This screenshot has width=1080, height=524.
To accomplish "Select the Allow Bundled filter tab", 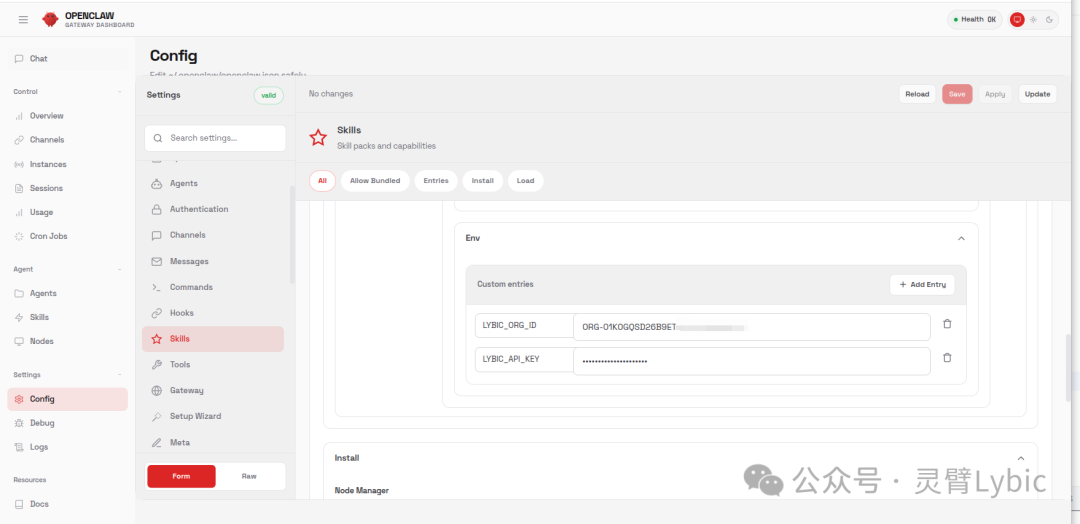I will tap(375, 181).
